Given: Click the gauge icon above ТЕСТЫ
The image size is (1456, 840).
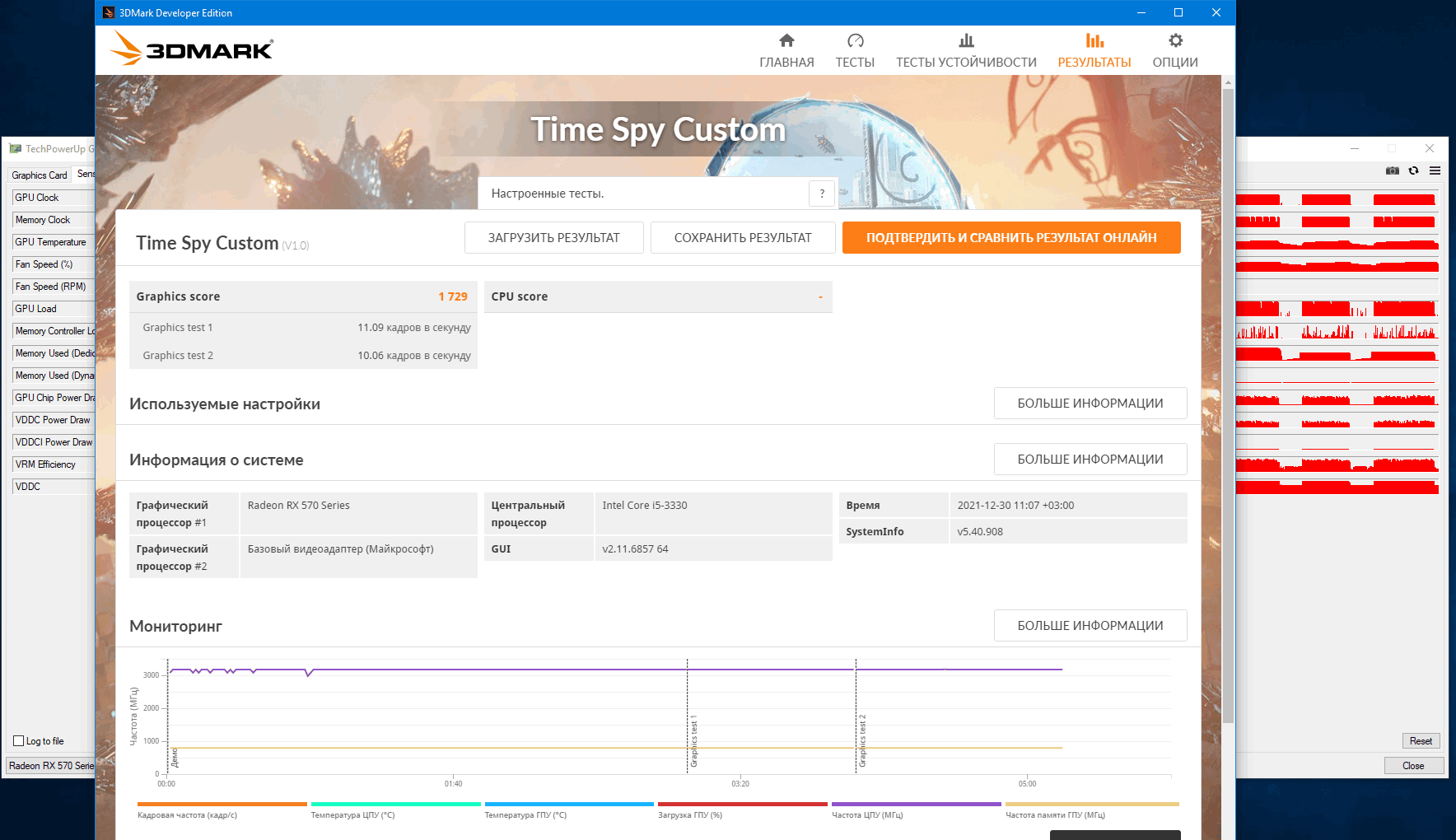Looking at the screenshot, I should tap(855, 40).
